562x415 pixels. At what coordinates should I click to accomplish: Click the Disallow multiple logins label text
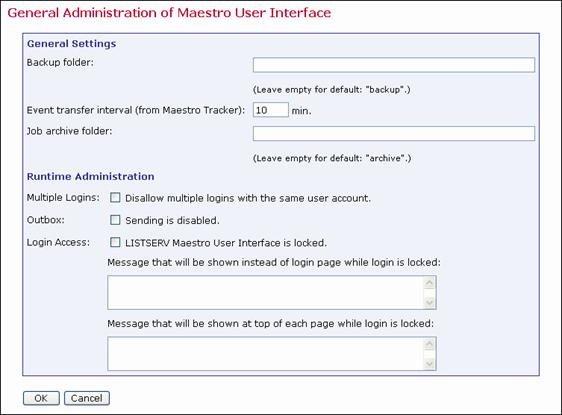pos(248,198)
